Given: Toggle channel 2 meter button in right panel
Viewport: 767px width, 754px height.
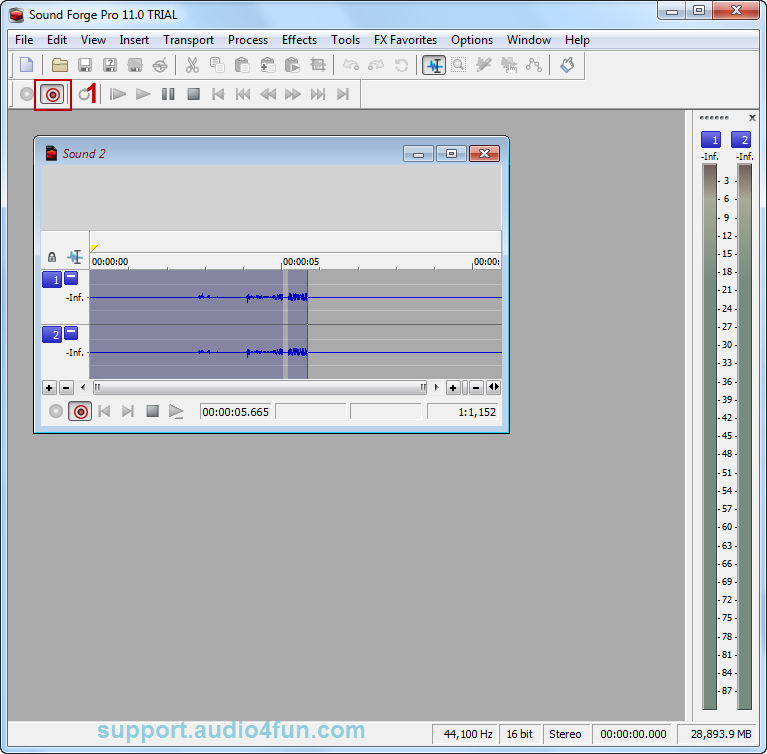Looking at the screenshot, I should 741,140.
